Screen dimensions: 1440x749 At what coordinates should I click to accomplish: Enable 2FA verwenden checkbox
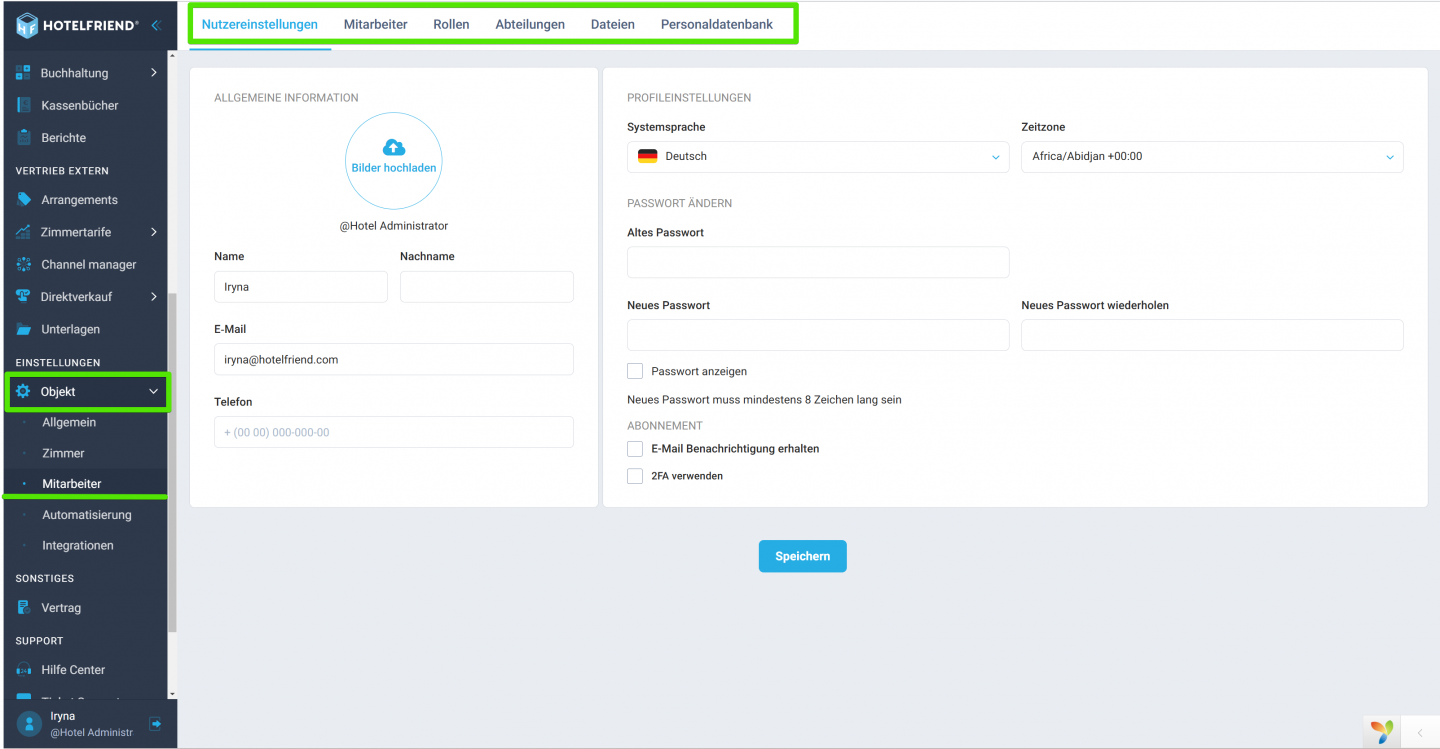point(635,476)
